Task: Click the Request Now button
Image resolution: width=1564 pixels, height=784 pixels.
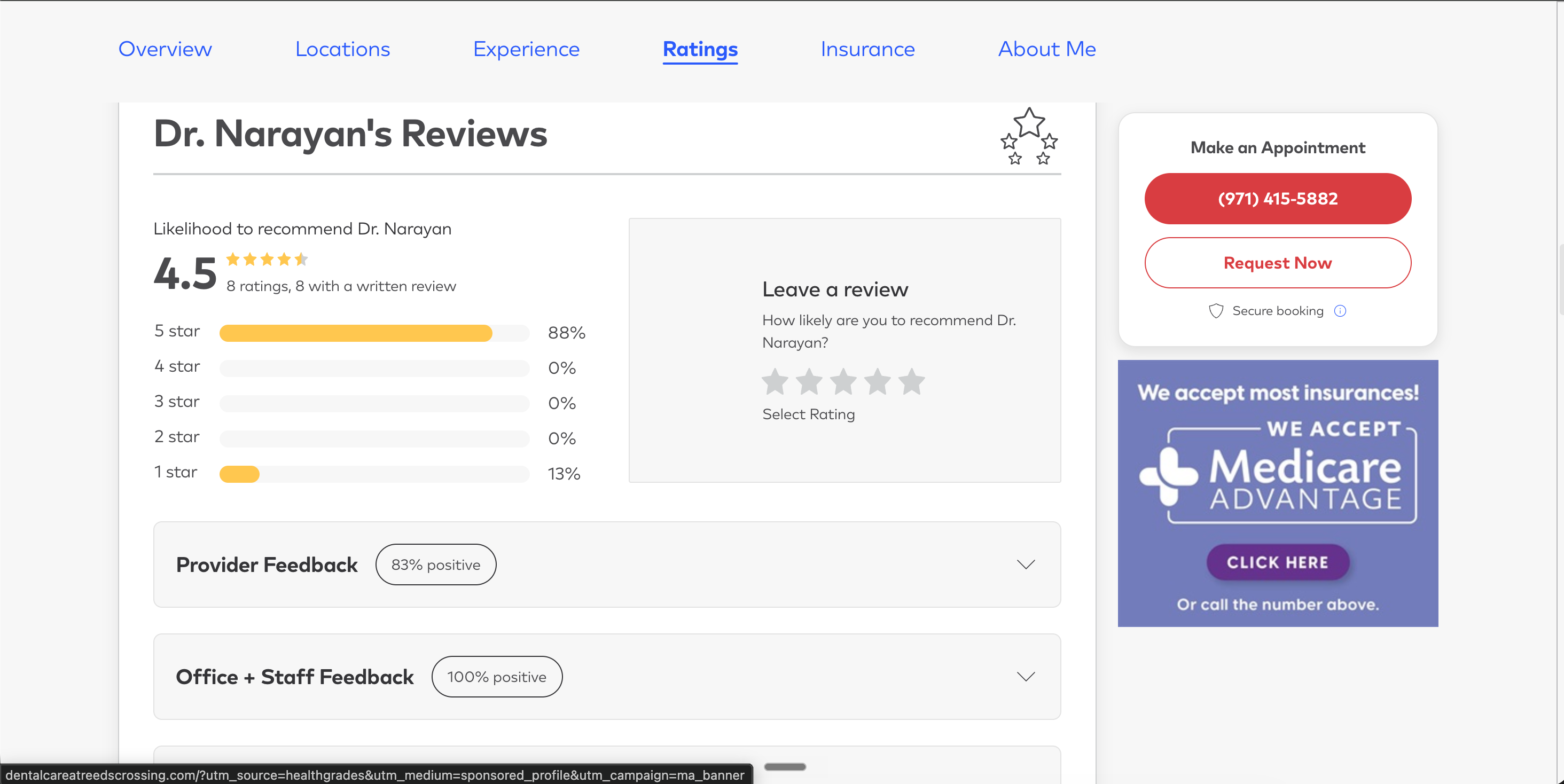Action: click(1278, 263)
